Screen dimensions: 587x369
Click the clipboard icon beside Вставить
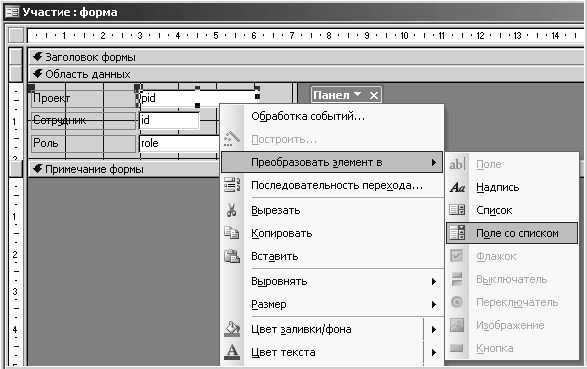pos(232,256)
